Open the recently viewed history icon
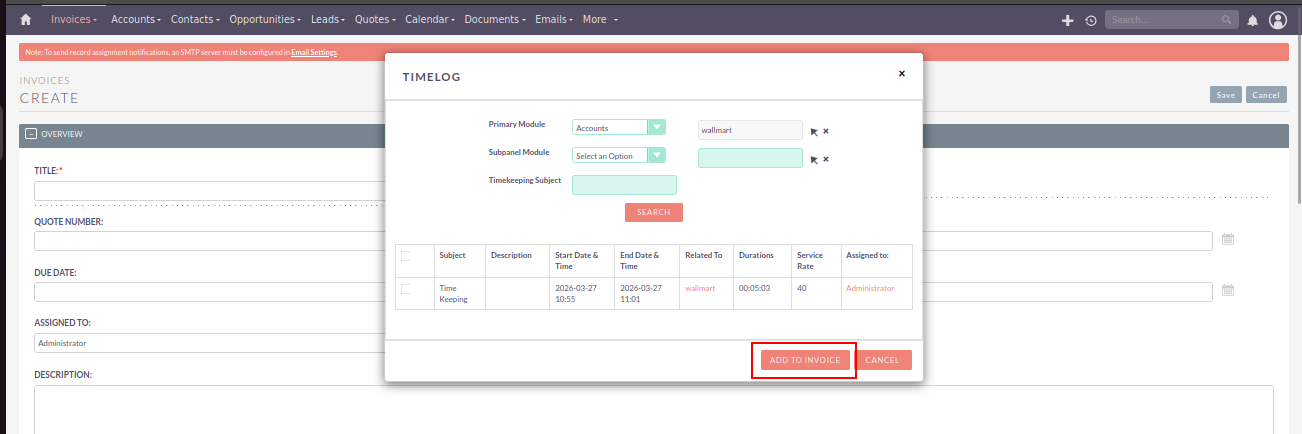The image size is (1302, 434). click(1090, 20)
